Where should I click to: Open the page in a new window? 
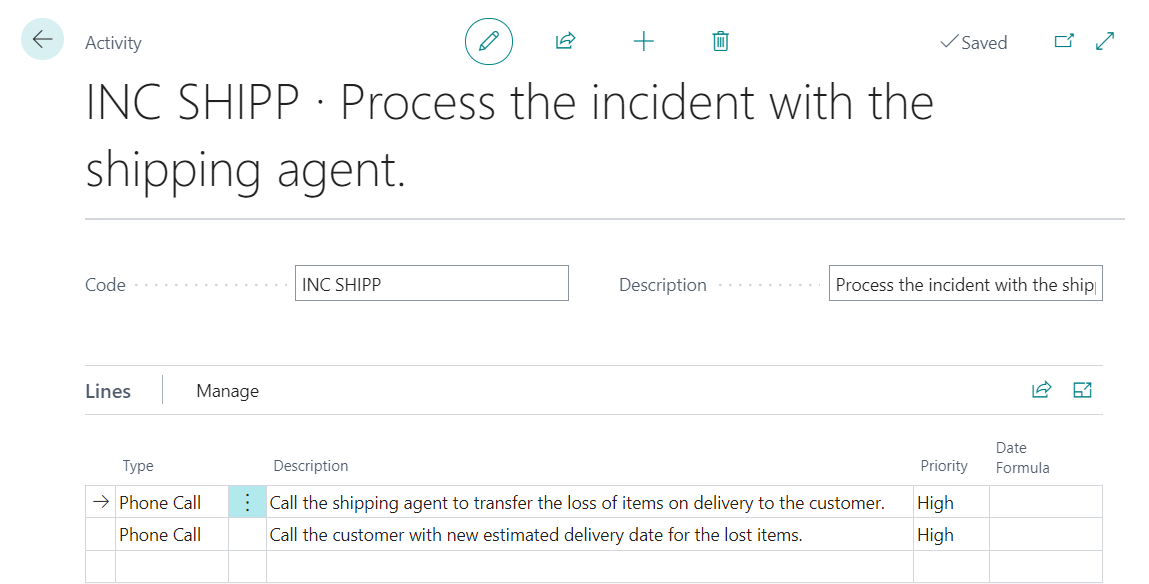point(1064,41)
